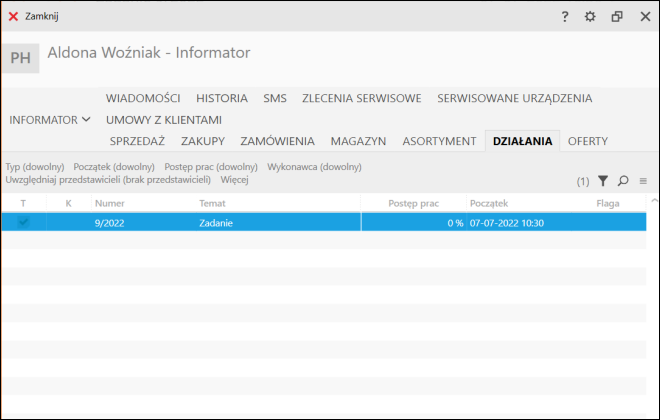Click the Aldona Woźniak - Informator title
The image size is (660, 420).
pos(149,53)
